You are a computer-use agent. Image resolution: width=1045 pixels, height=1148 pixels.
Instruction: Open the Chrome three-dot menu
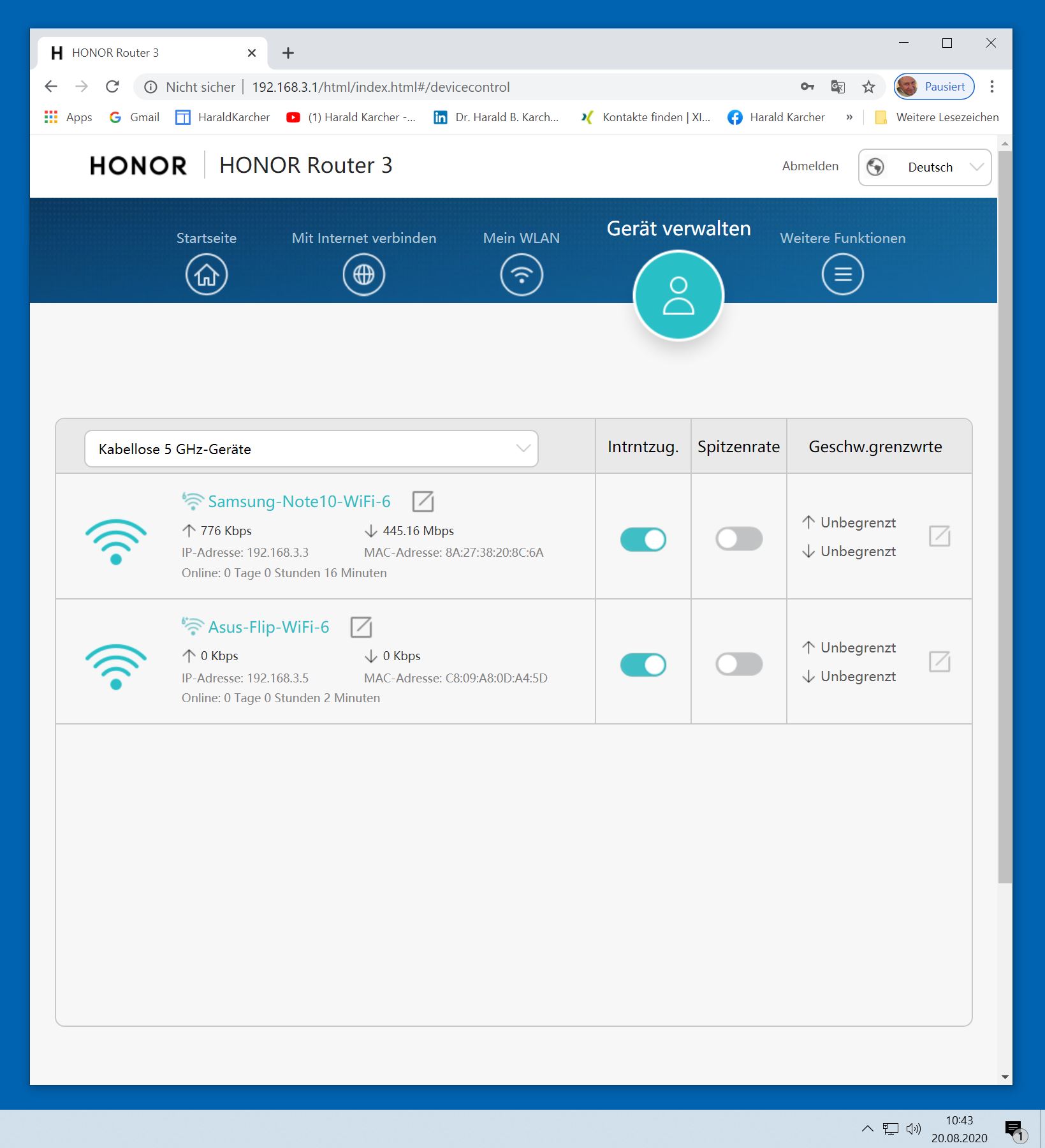pos(991,87)
